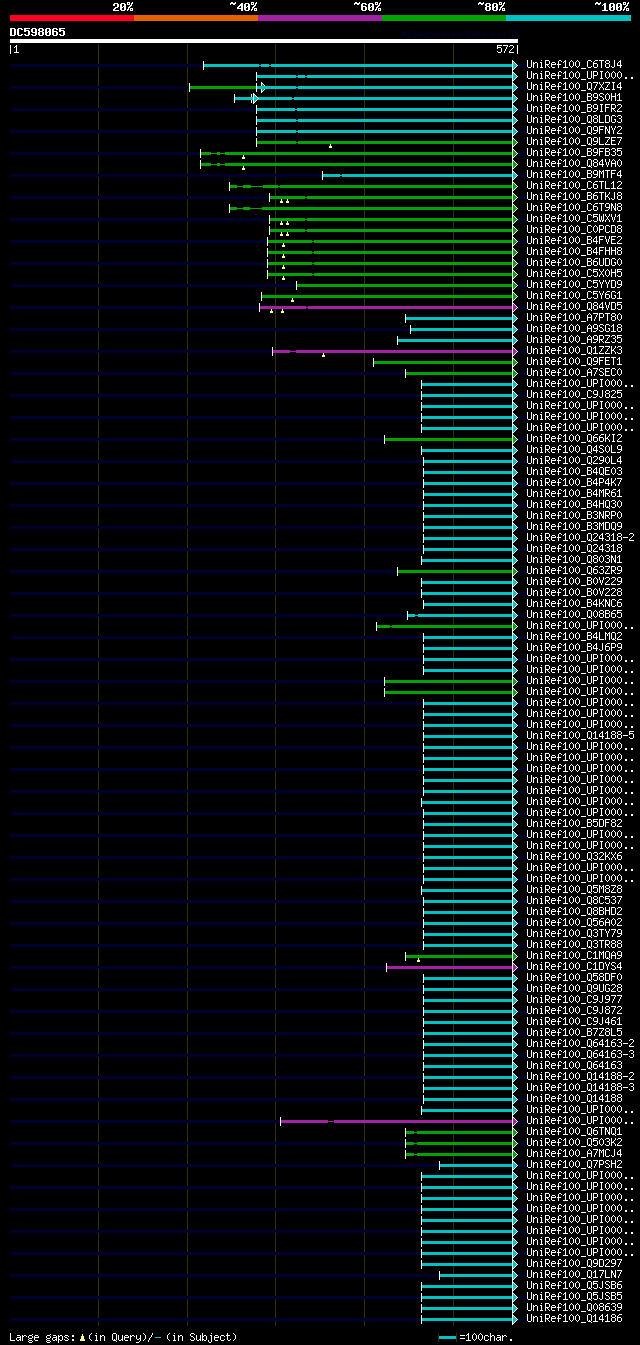
Task: Select the UniRef100_B4FVE2 label
Action: [x=574, y=240]
